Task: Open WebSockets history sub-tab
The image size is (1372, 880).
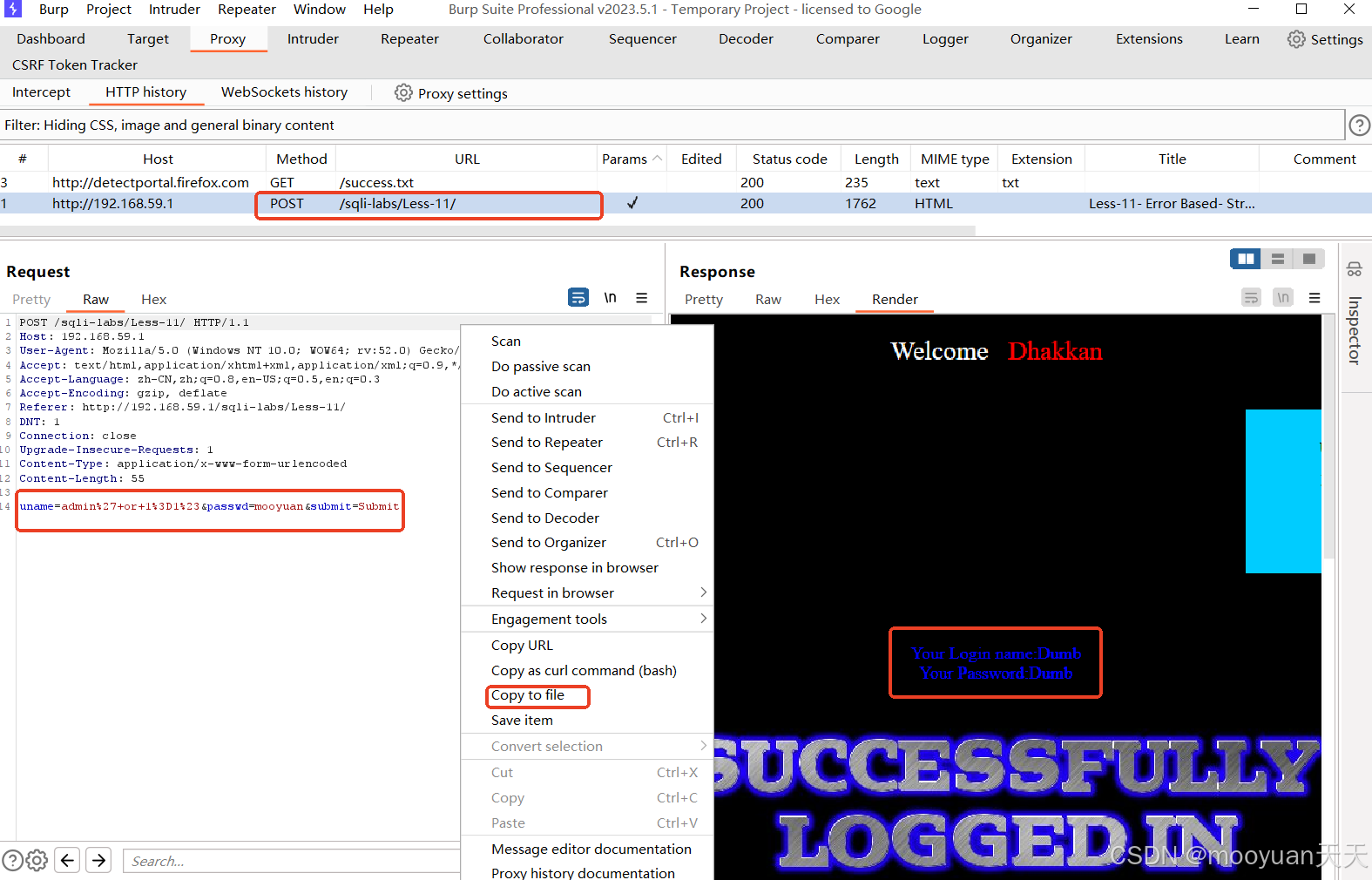Action: (284, 92)
